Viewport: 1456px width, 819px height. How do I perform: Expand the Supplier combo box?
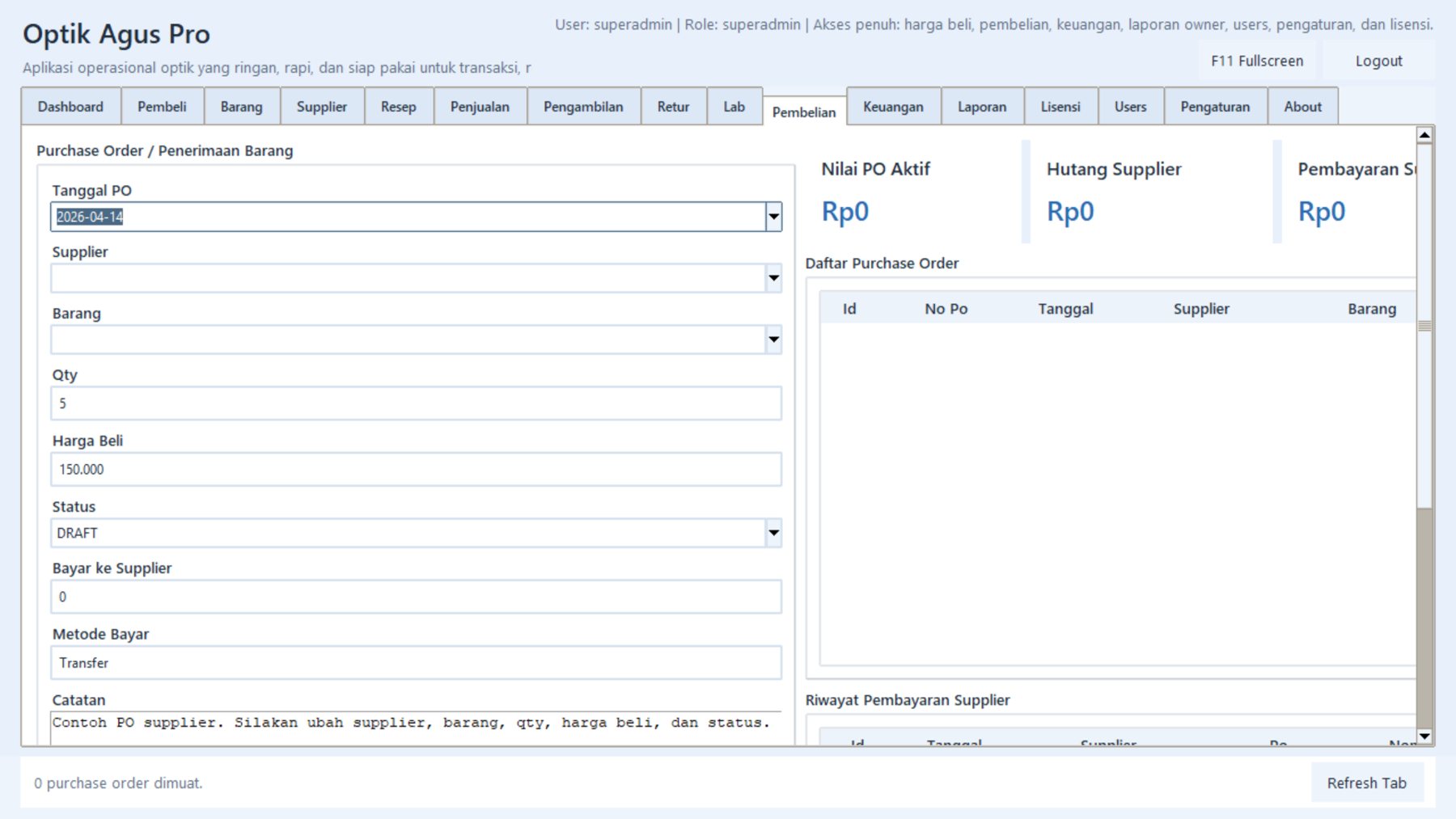[773, 278]
